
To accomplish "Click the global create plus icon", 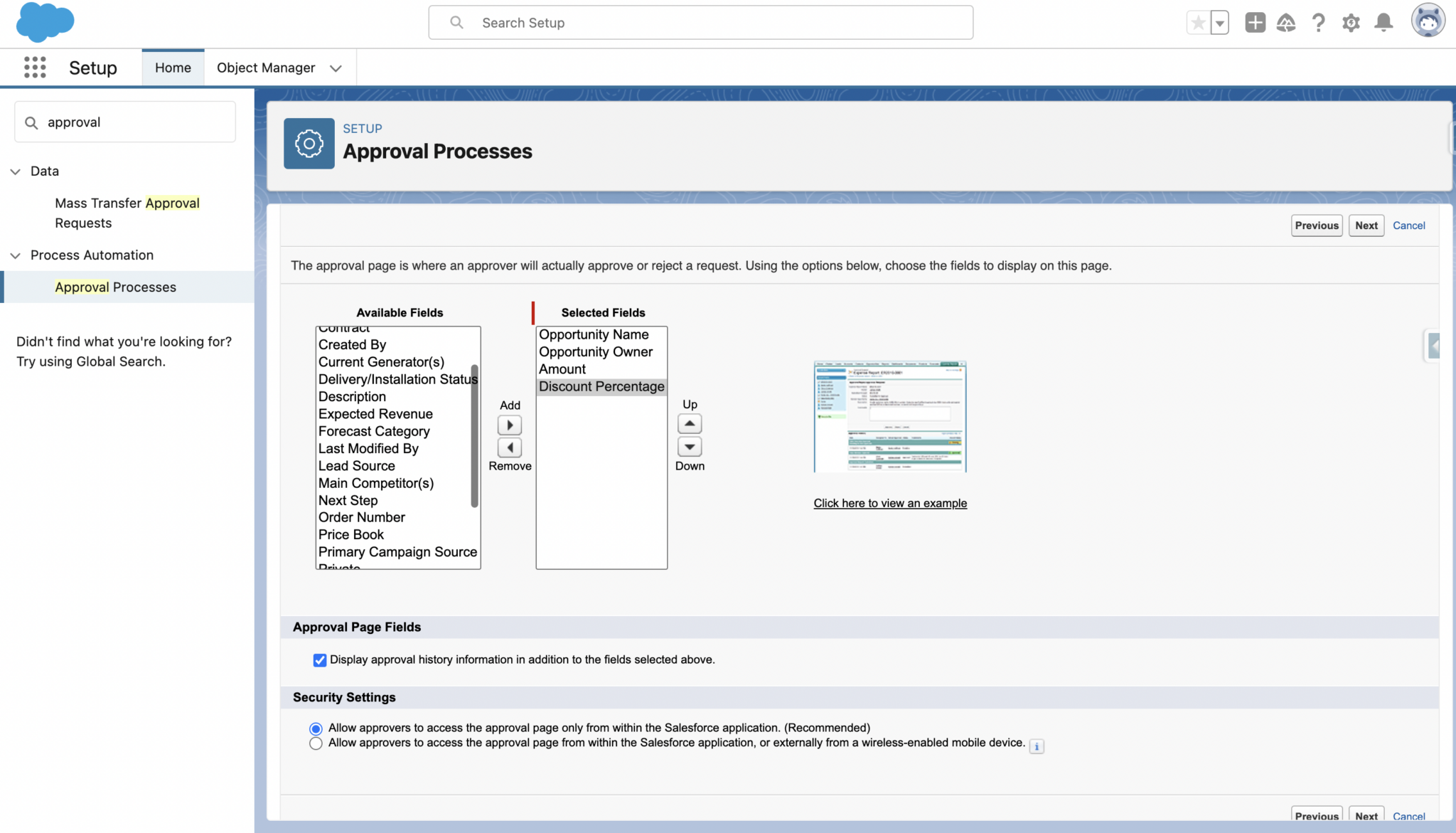I will (x=1255, y=22).
